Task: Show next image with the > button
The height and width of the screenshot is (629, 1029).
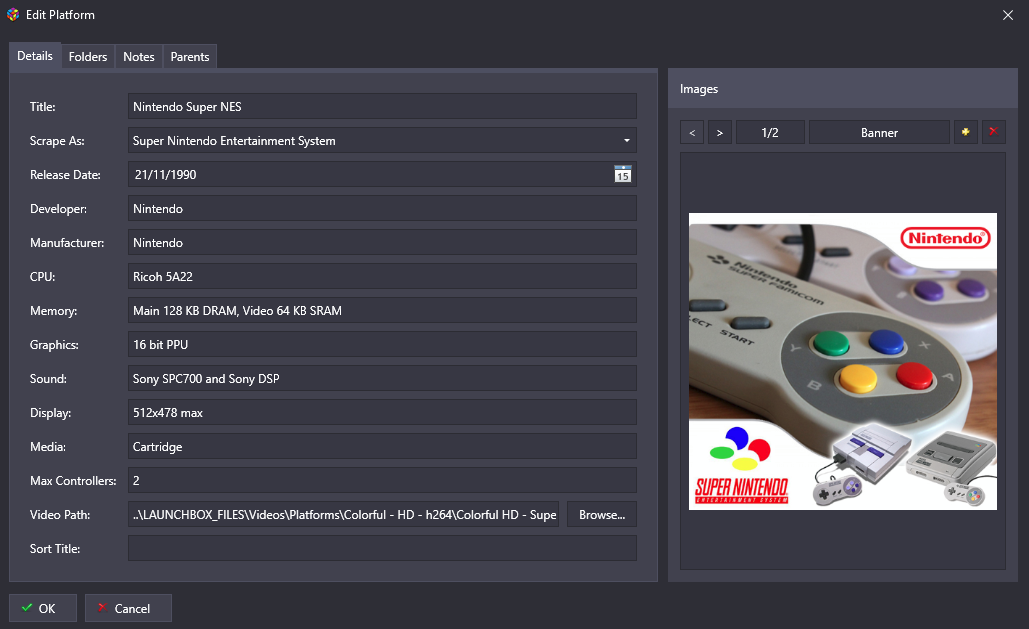Action: coord(719,132)
